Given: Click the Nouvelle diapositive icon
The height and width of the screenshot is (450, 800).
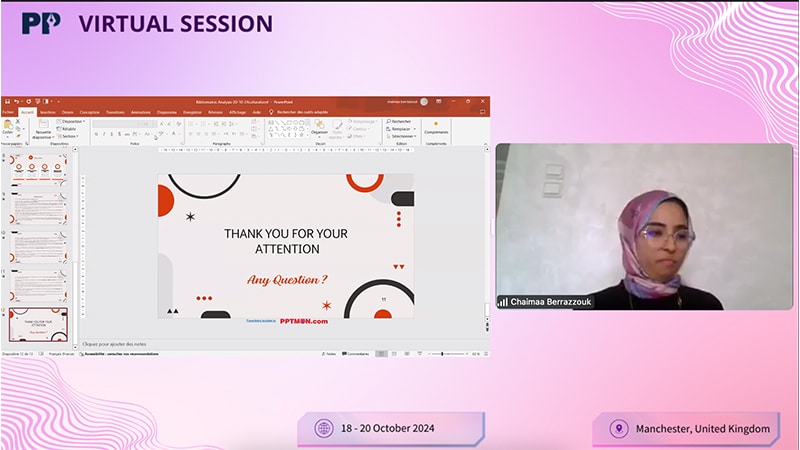Looking at the screenshot, I should [x=43, y=125].
